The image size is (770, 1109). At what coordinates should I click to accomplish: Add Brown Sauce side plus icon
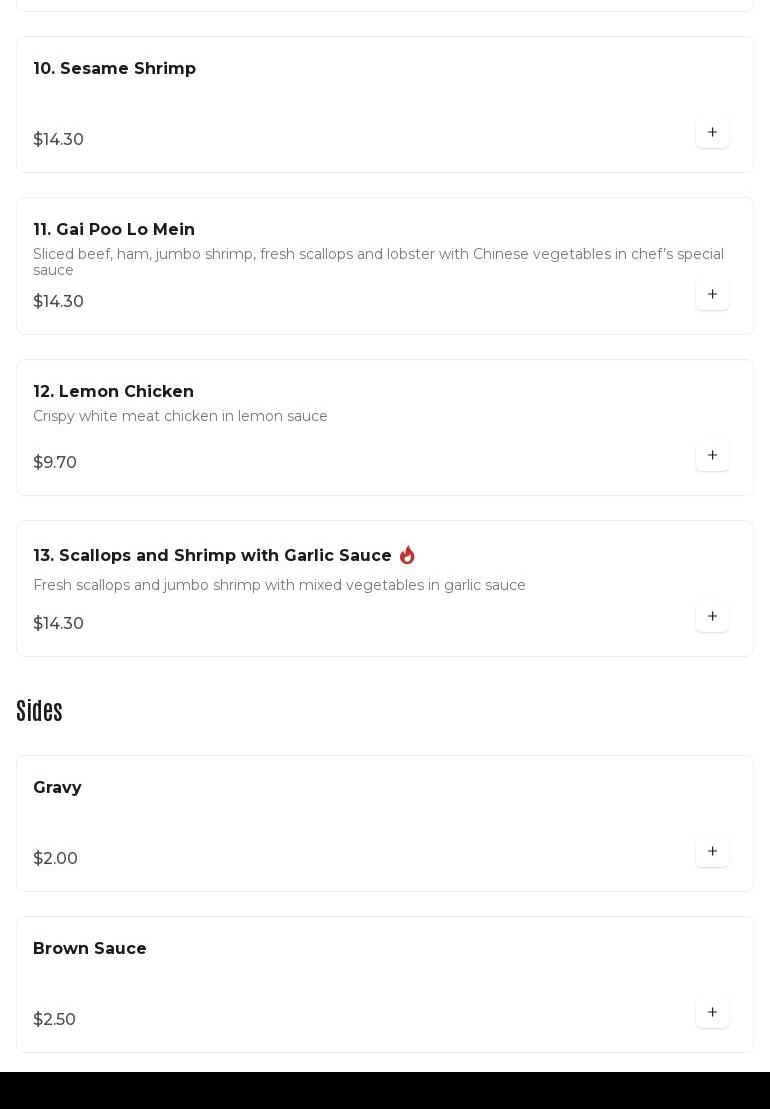pyautogui.click(x=712, y=1012)
